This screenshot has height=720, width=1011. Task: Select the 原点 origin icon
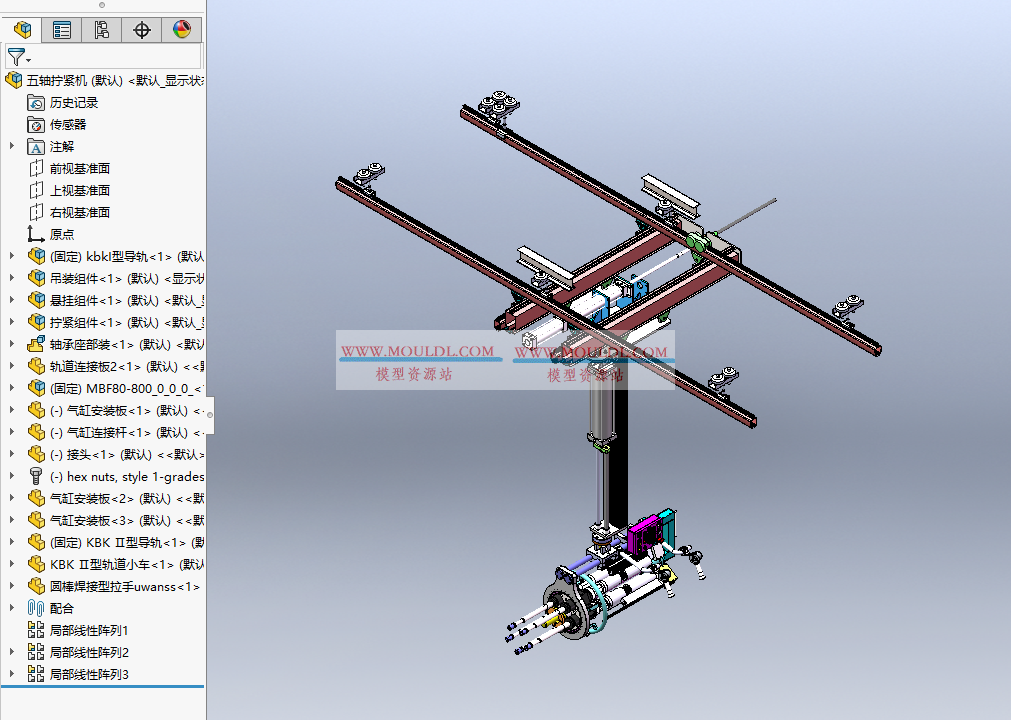36,234
